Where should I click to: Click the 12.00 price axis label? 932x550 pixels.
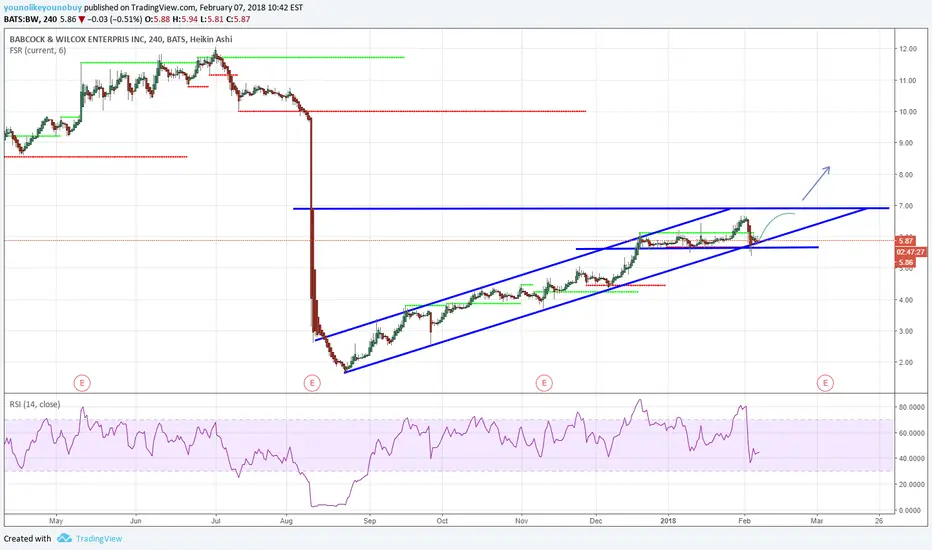pyautogui.click(x=908, y=49)
